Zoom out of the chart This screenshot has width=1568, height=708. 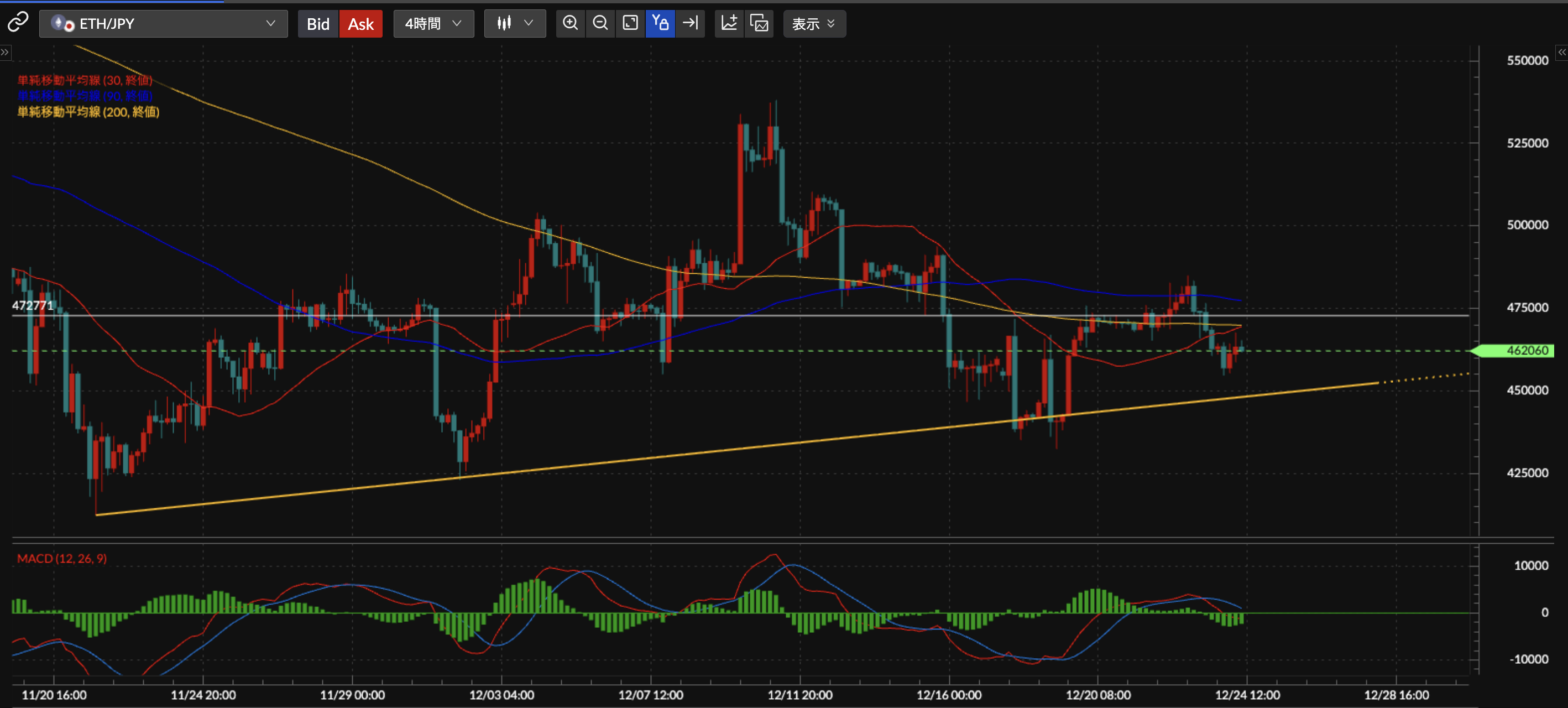[600, 23]
